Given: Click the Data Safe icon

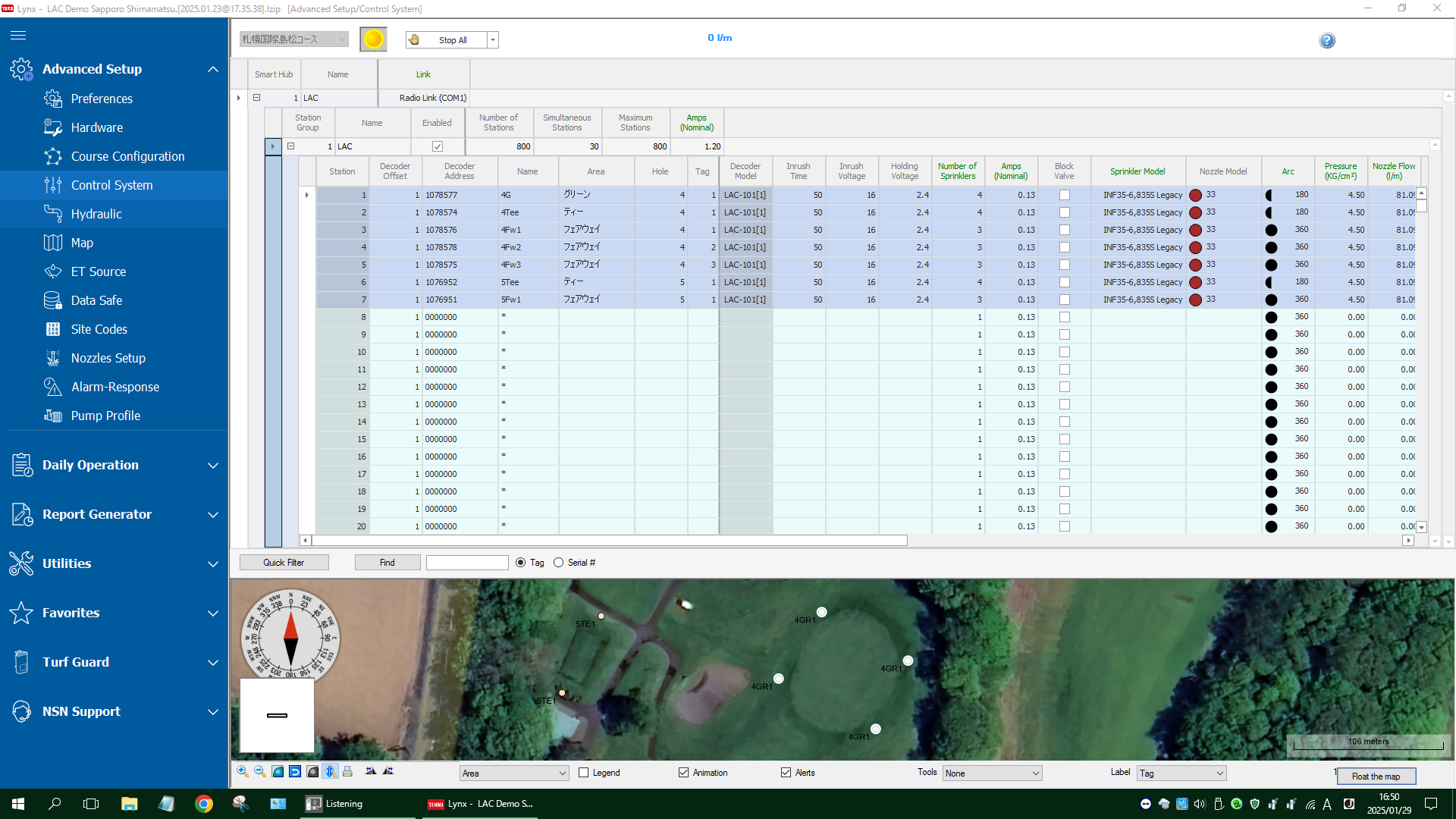Looking at the screenshot, I should pyautogui.click(x=53, y=300).
